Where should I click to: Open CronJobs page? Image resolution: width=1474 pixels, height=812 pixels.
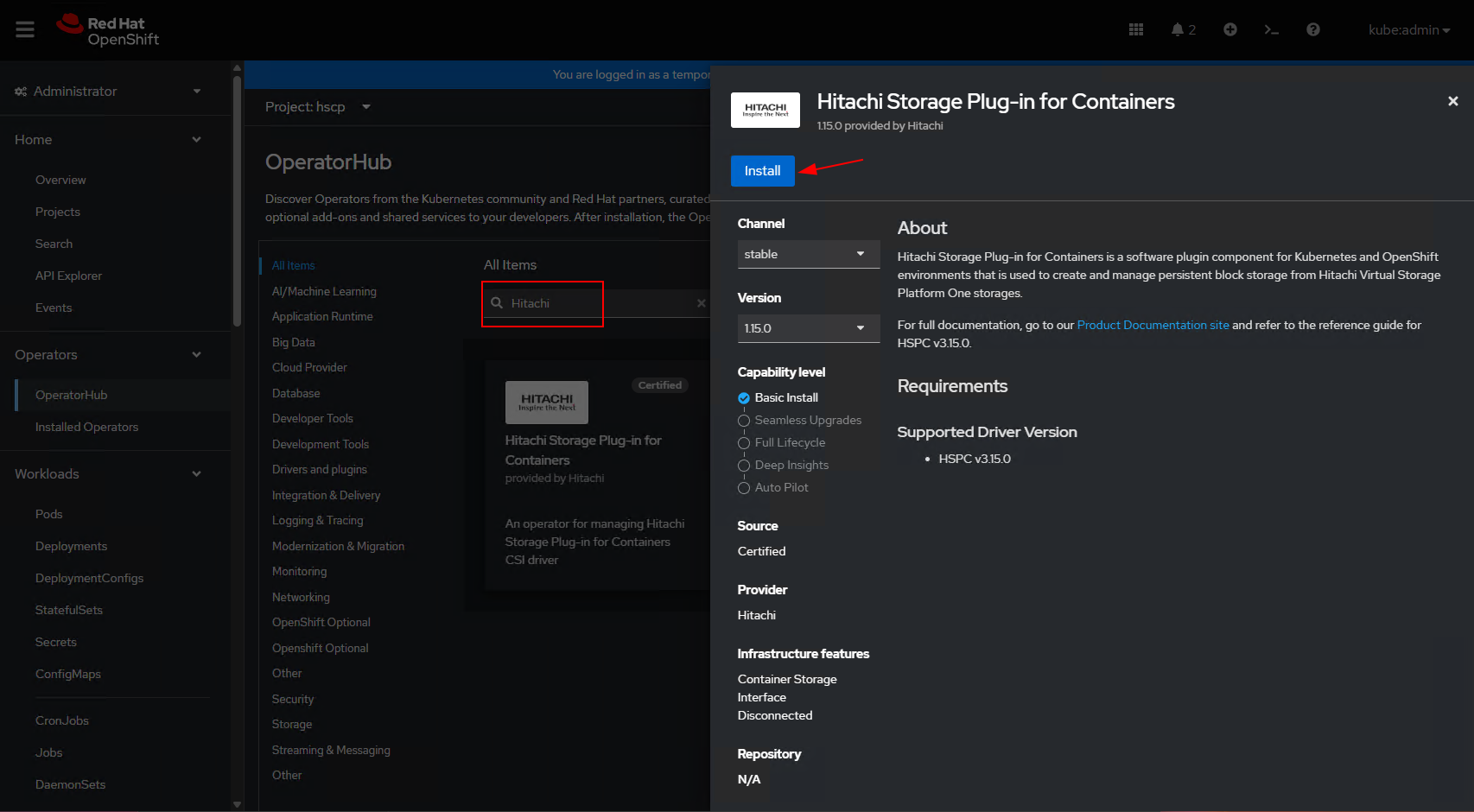pyautogui.click(x=62, y=720)
